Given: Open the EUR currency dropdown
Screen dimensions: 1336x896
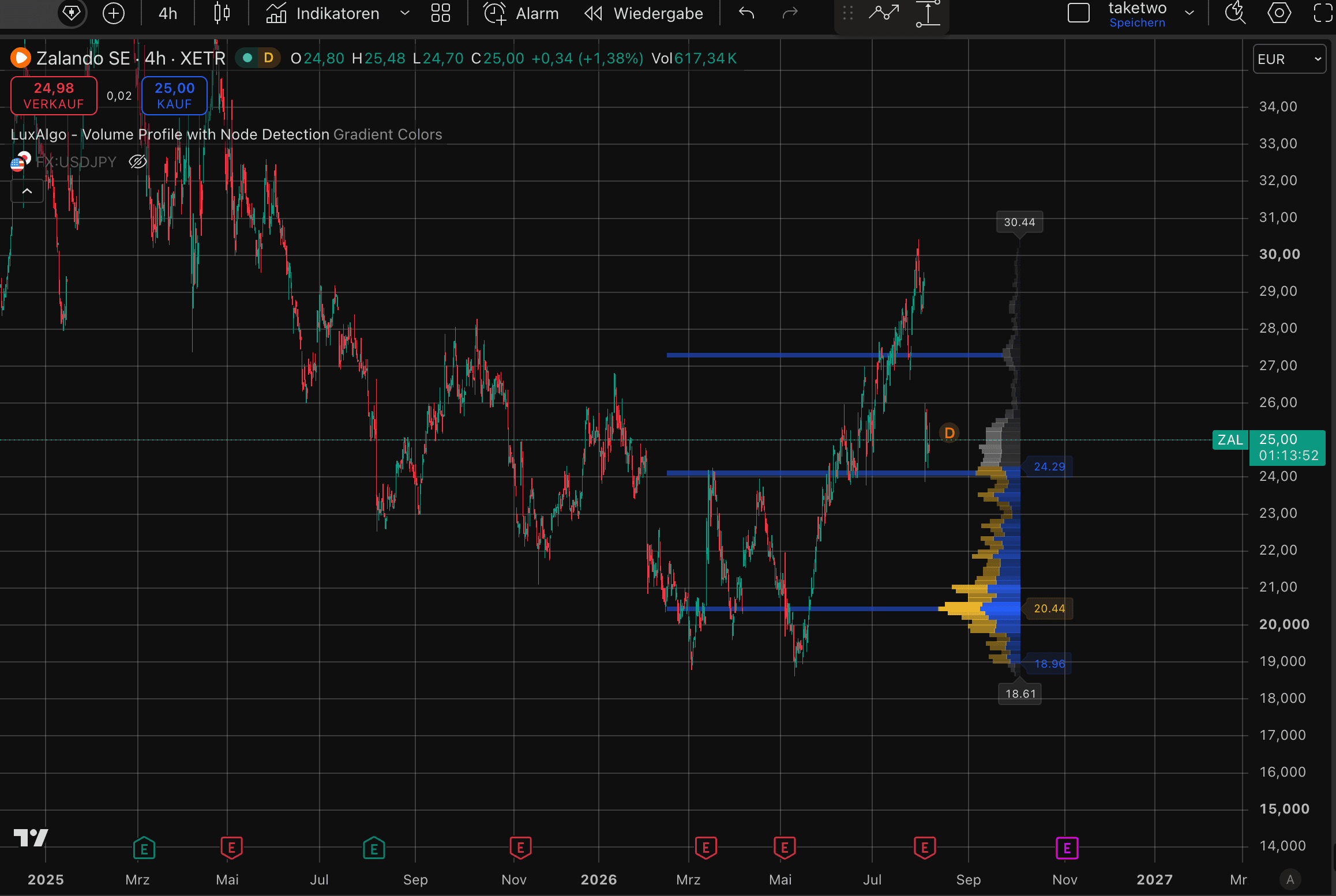Looking at the screenshot, I should (1289, 59).
